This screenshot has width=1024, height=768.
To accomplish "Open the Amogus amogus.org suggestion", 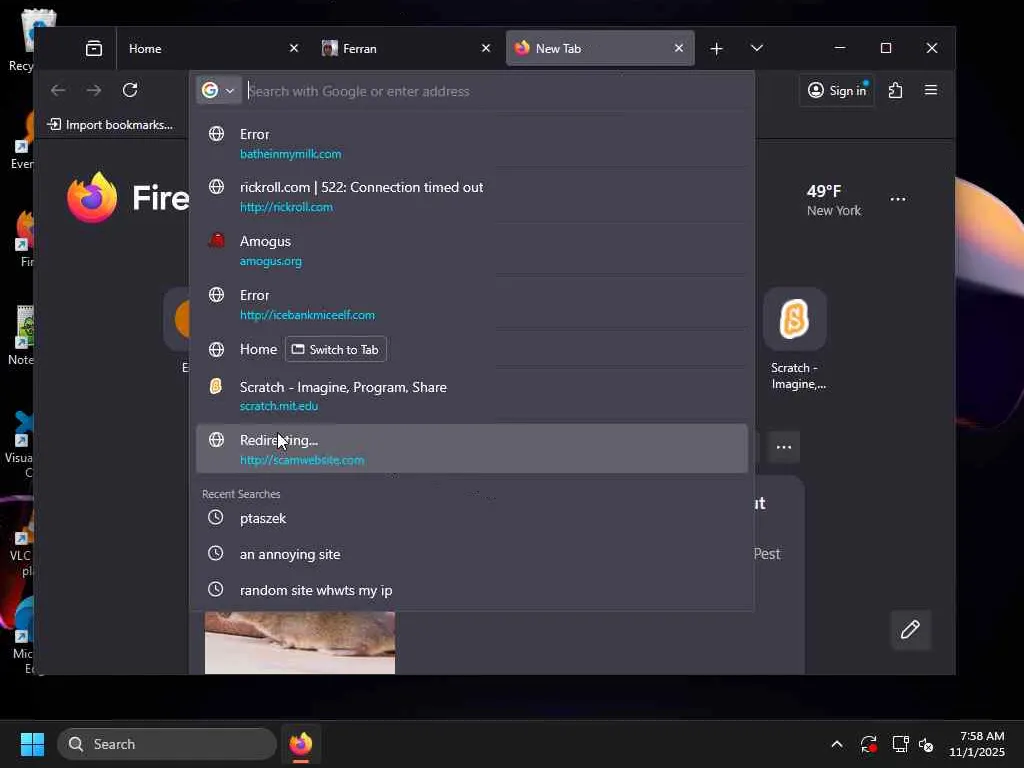I will pos(472,251).
